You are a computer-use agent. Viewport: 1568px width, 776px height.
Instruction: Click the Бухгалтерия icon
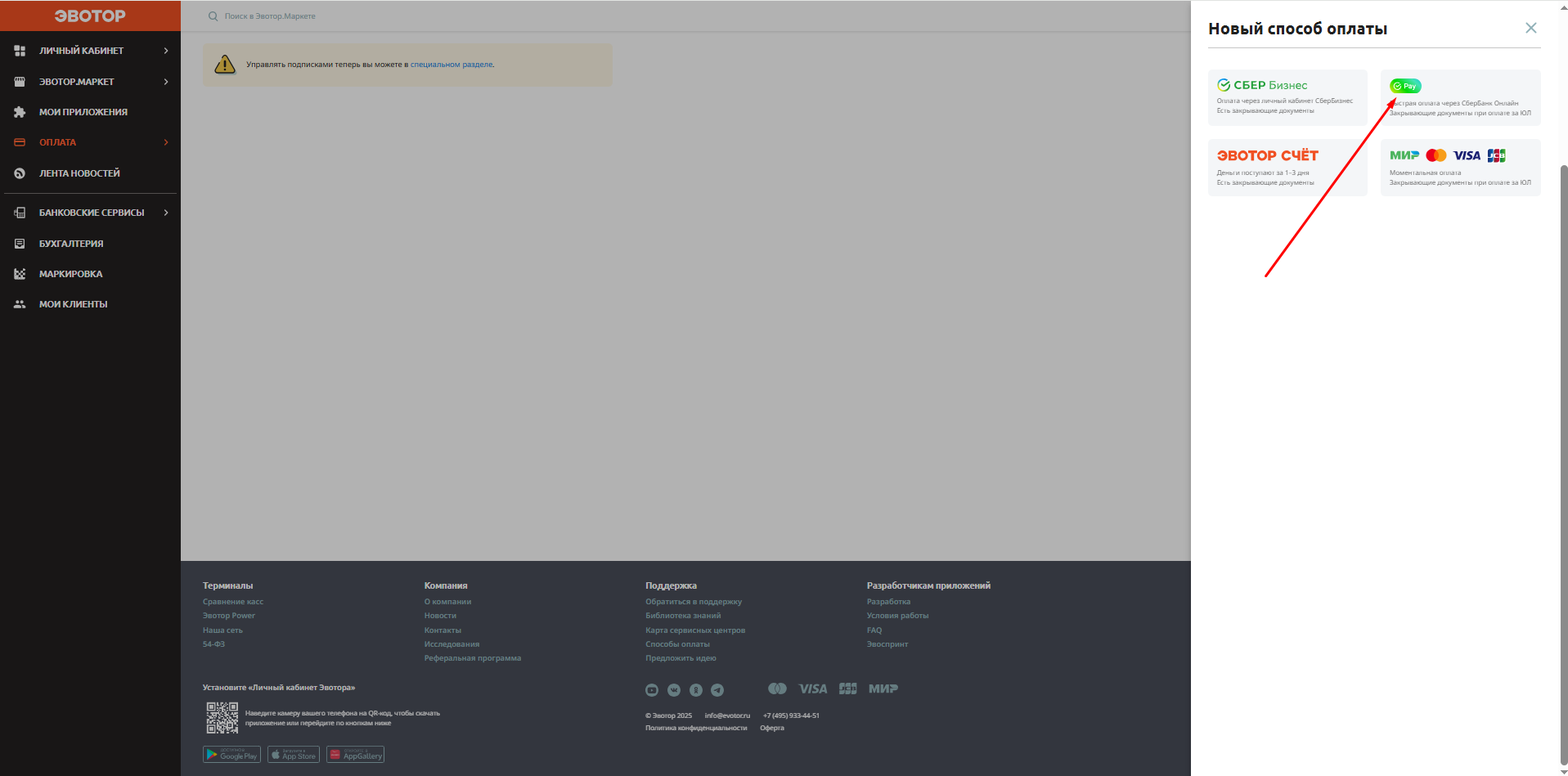click(x=20, y=244)
